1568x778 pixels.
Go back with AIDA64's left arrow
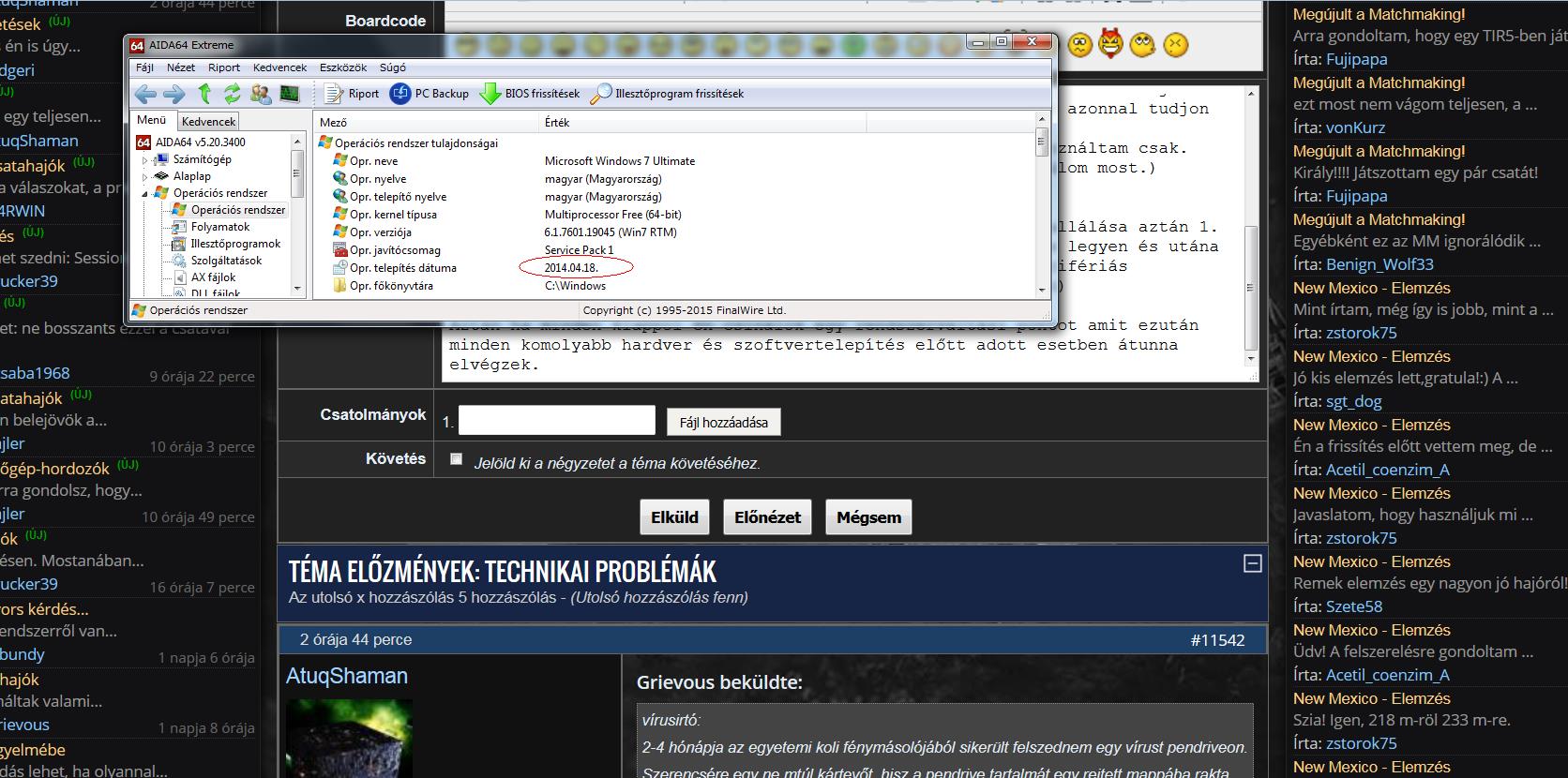pos(145,93)
